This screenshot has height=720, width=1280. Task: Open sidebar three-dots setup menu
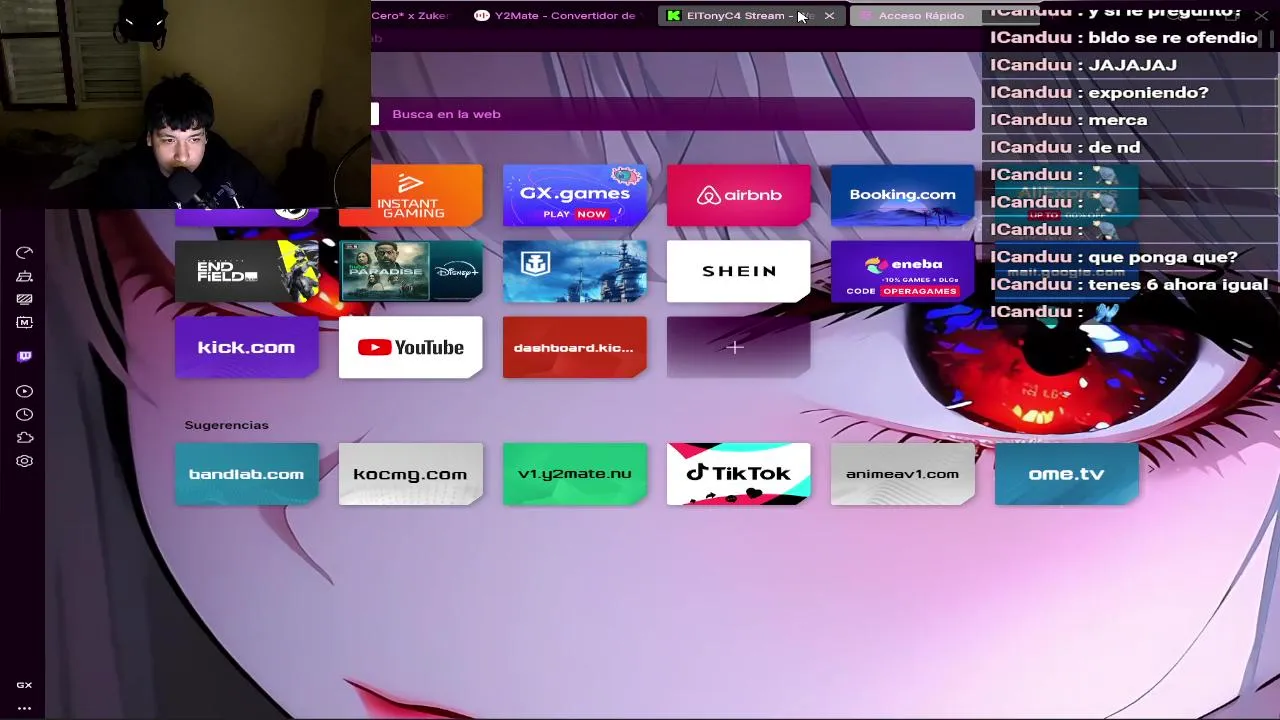point(24,708)
